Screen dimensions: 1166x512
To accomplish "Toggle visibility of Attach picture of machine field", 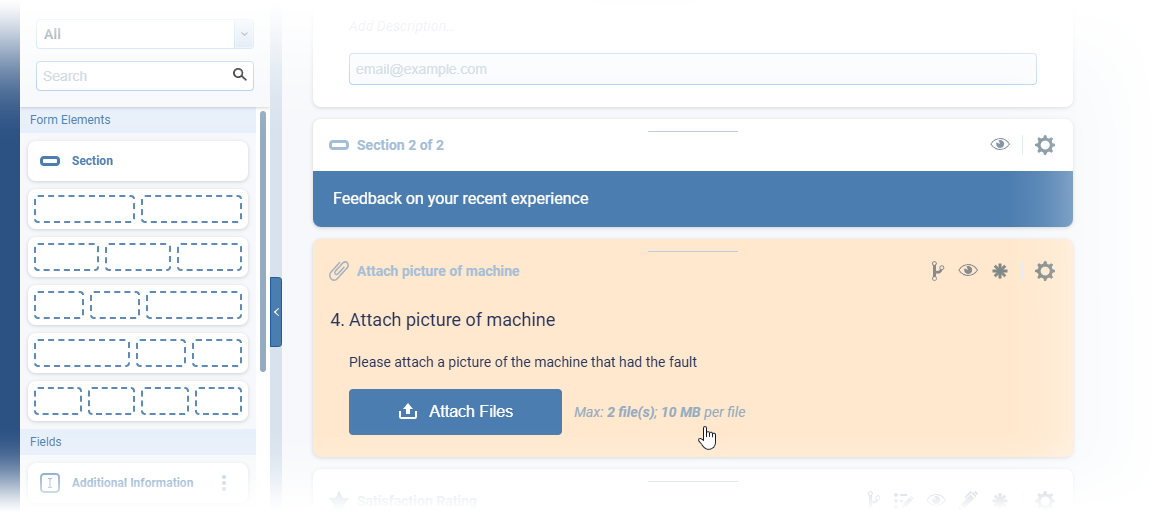I will pyautogui.click(x=967, y=271).
